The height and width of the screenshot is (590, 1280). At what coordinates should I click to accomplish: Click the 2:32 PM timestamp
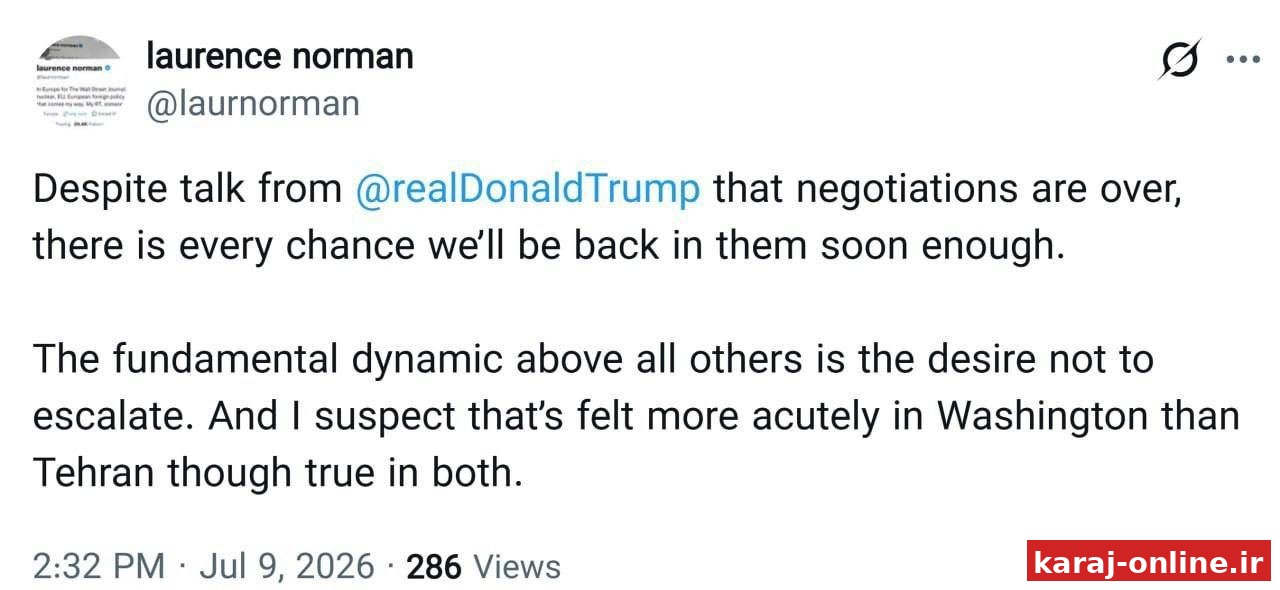(99, 566)
